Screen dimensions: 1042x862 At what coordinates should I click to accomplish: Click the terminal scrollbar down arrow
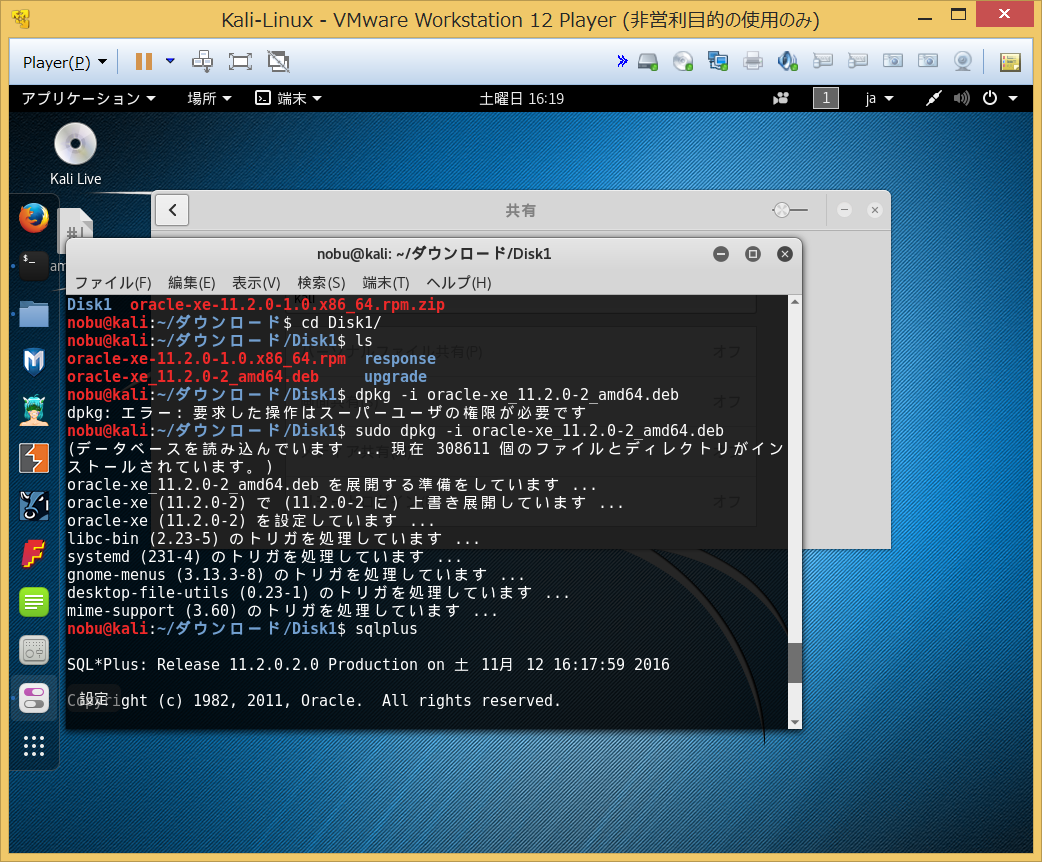[x=794, y=722]
